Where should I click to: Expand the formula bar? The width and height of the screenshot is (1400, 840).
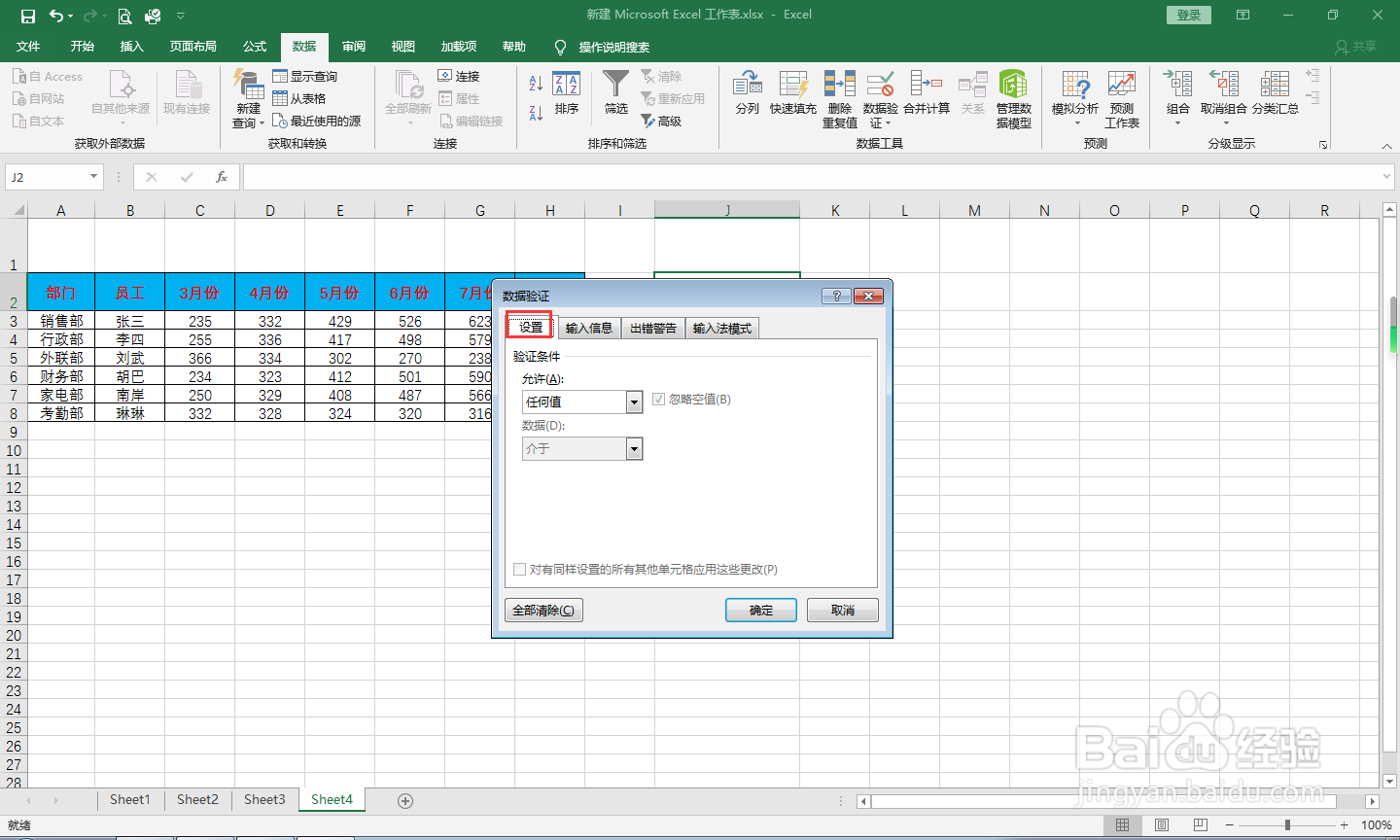1387,177
